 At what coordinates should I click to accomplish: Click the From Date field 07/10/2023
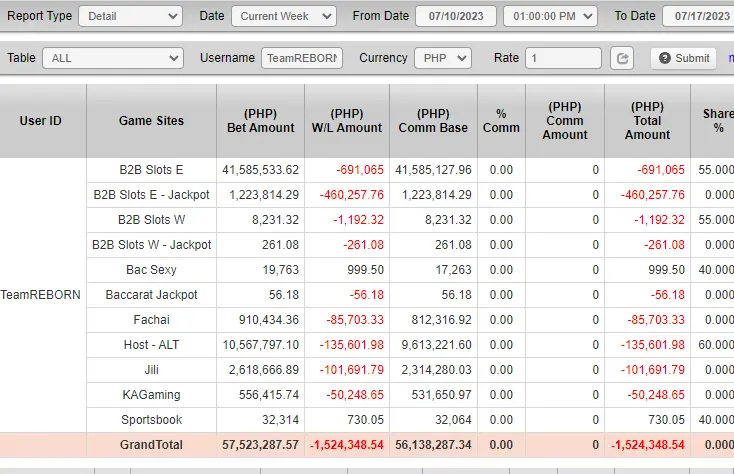(x=456, y=16)
